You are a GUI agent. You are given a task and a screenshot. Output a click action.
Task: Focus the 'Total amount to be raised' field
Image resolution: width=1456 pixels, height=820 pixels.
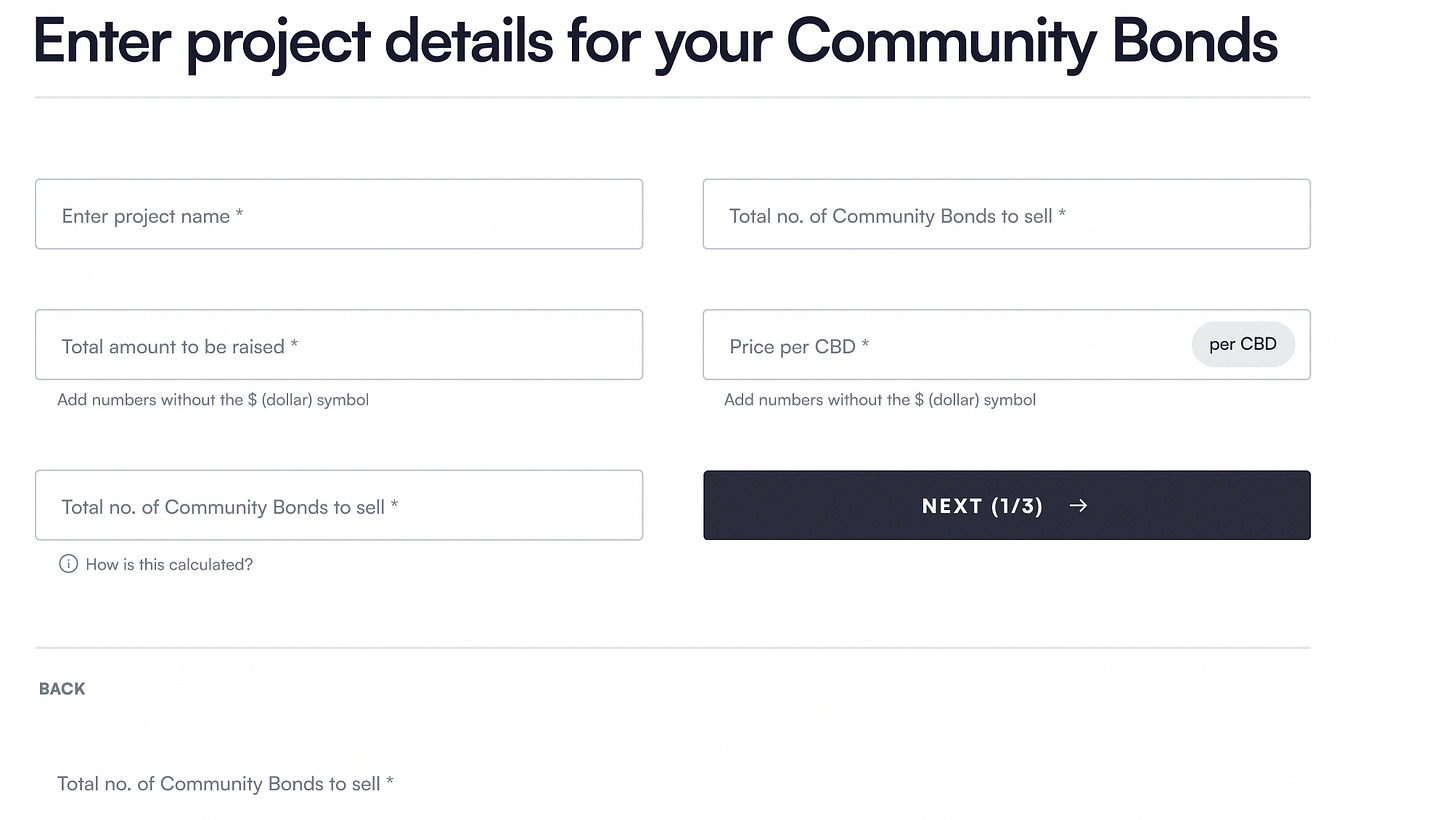[339, 345]
